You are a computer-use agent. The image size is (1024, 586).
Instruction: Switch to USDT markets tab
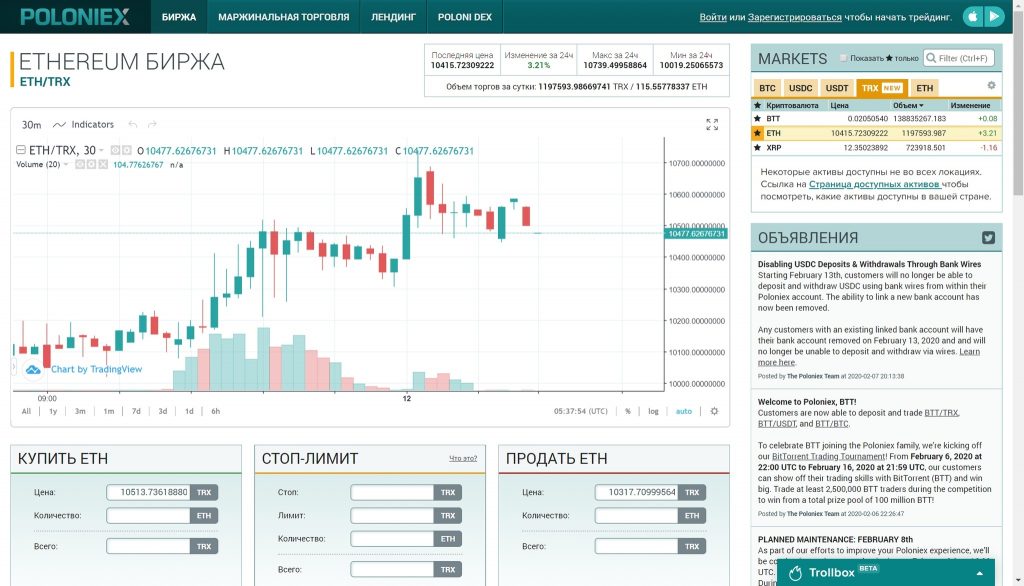click(837, 88)
